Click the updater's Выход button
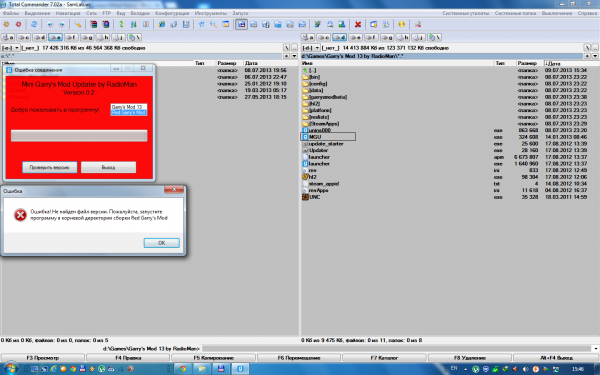The height and width of the screenshot is (375, 600). coord(108,167)
